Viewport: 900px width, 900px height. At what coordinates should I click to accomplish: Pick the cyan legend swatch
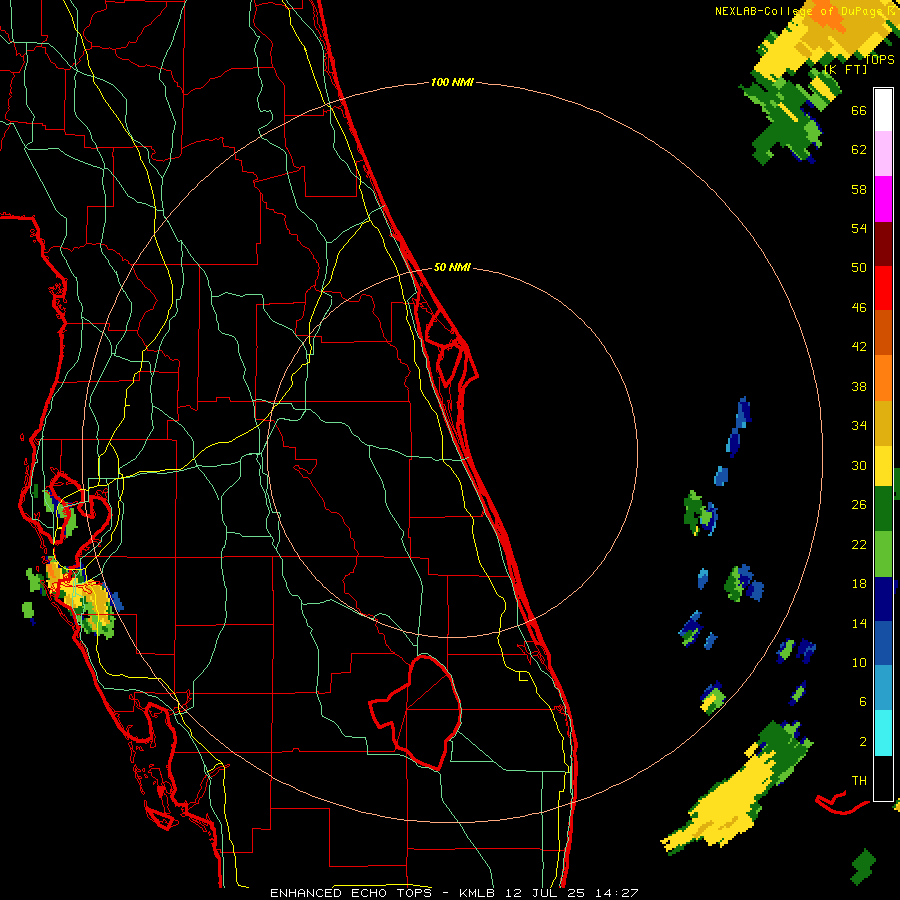coord(883,733)
